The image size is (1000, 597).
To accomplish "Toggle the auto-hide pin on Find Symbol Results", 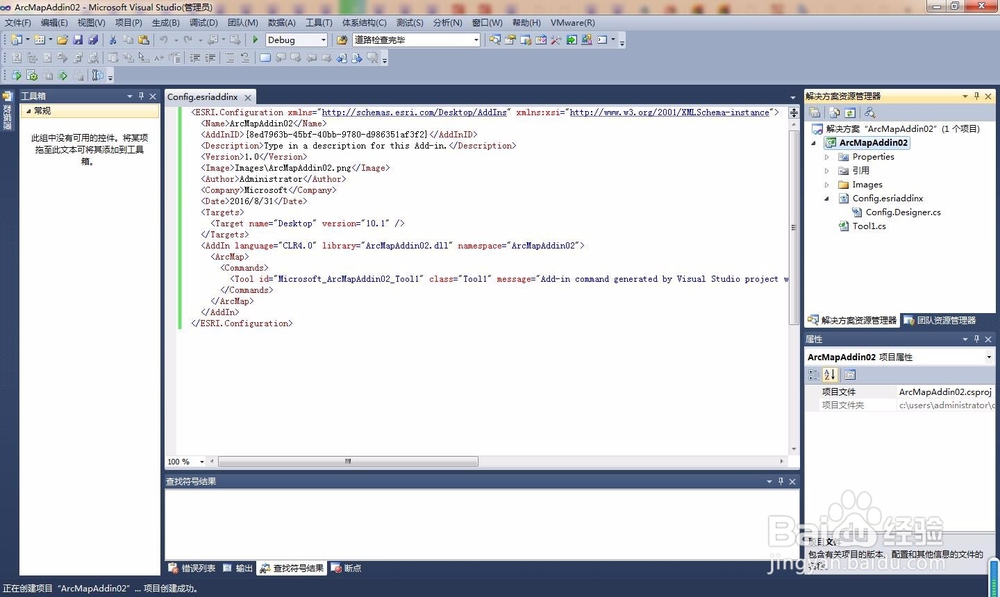I will click(781, 482).
